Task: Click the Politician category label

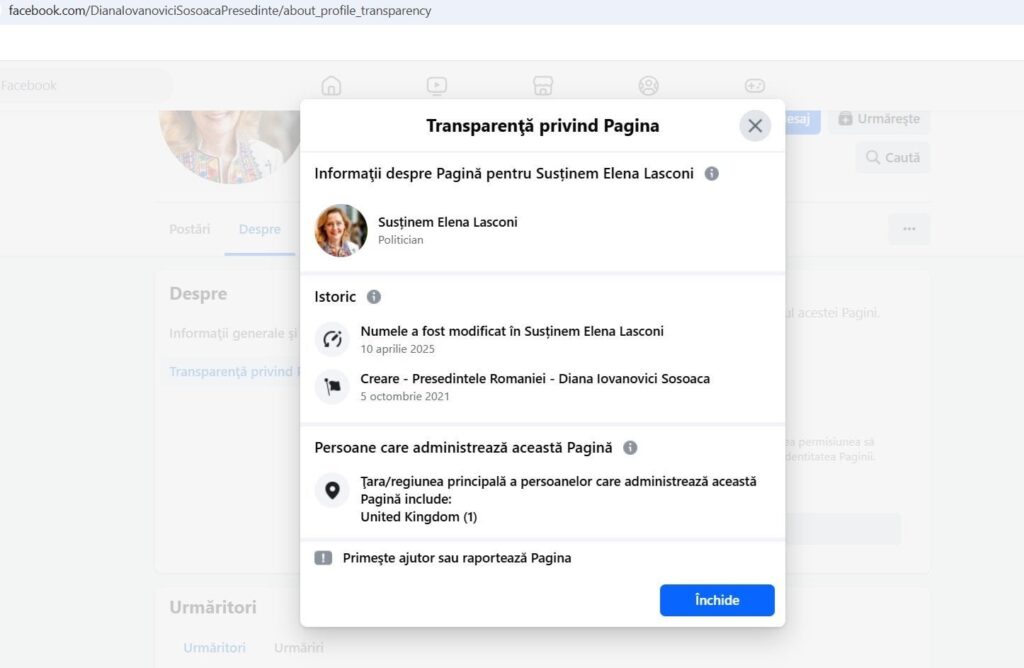Action: pyautogui.click(x=400, y=240)
